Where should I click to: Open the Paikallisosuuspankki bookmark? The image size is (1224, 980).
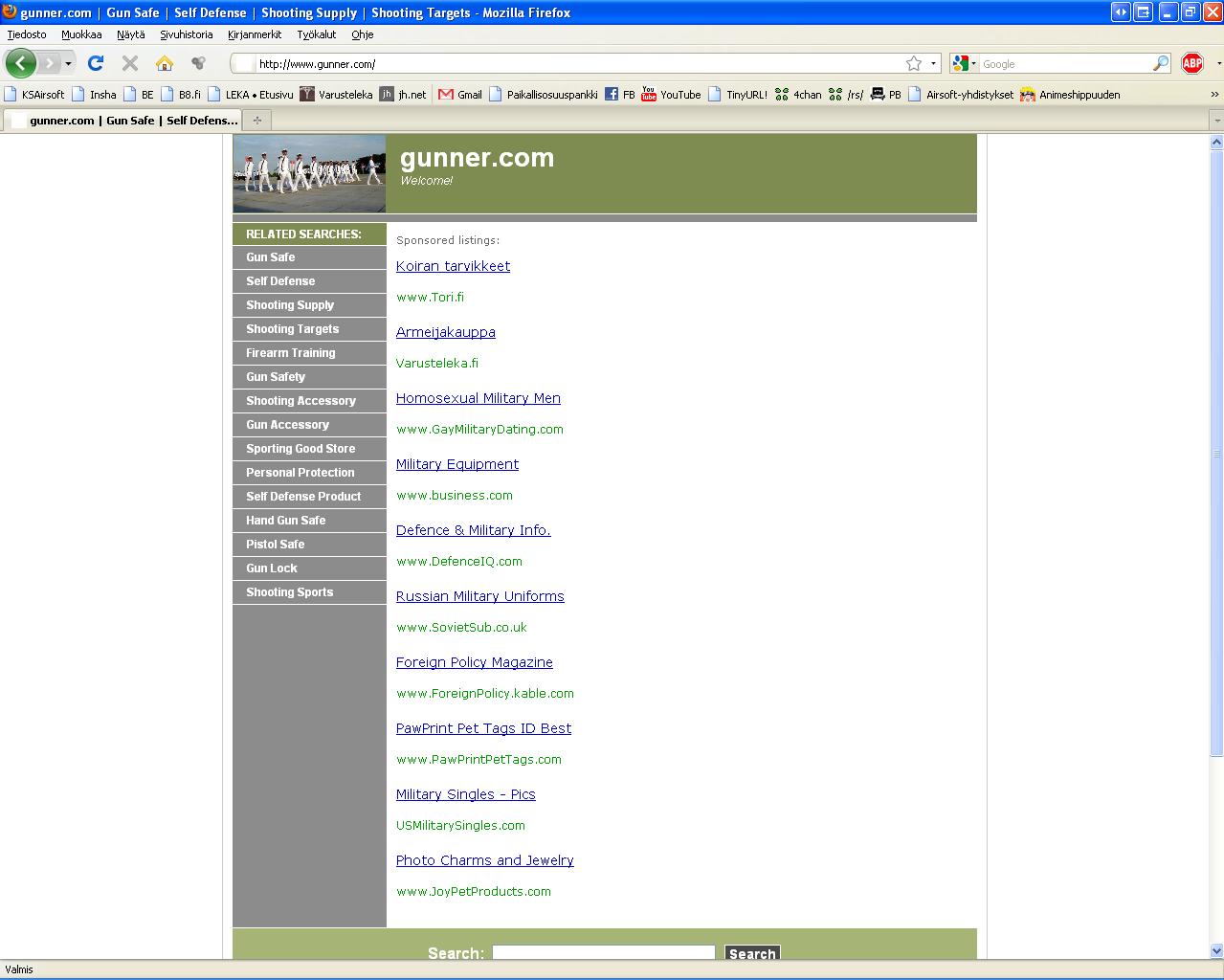543,95
